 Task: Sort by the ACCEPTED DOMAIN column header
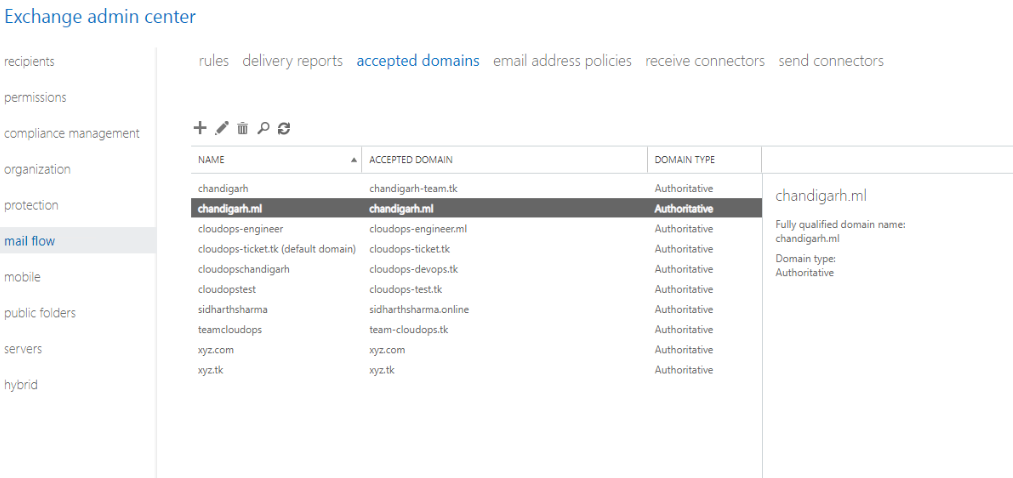411,160
